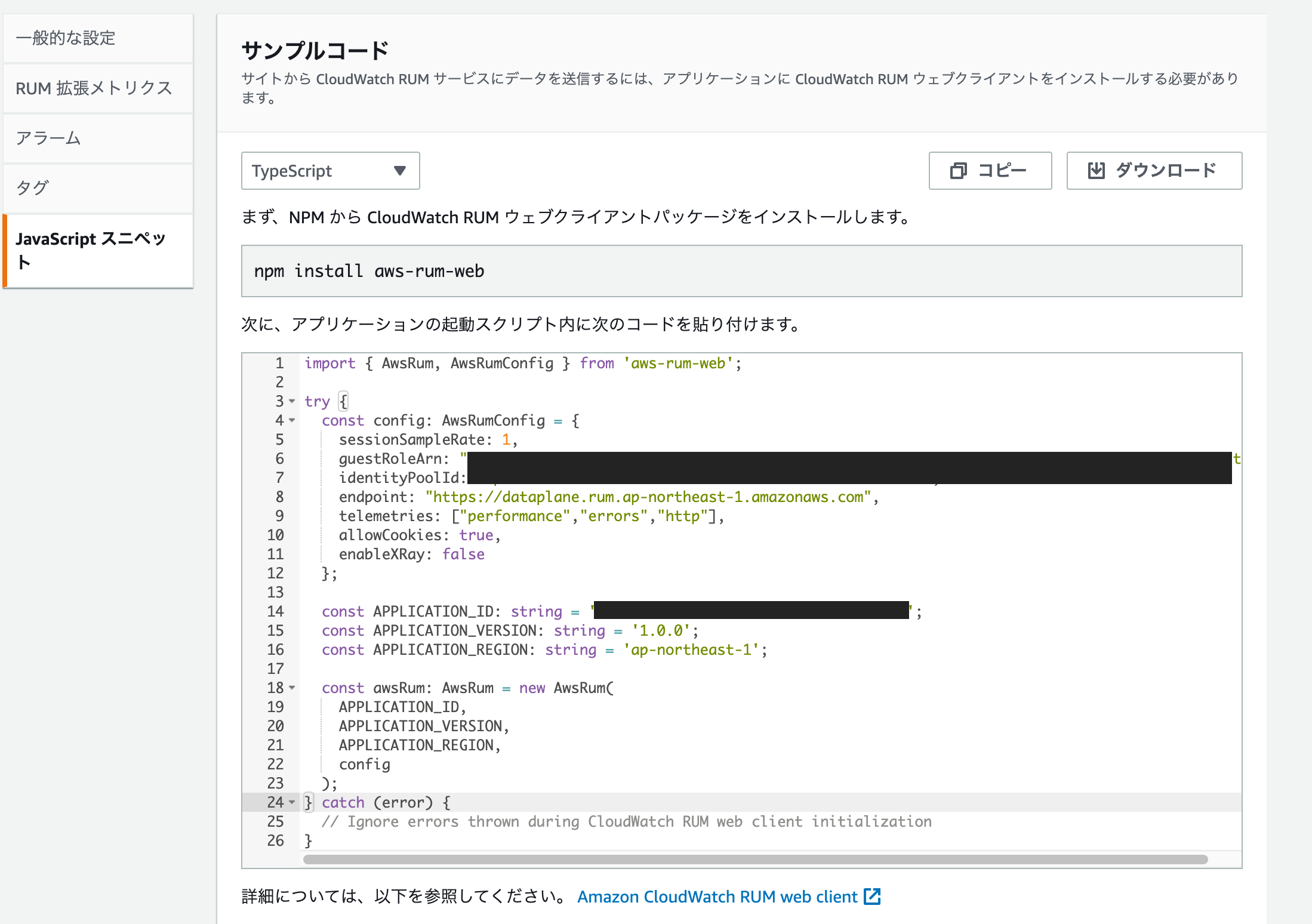This screenshot has height=924, width=1312.
Task: Click the ダウンロード button
Action: point(1154,171)
